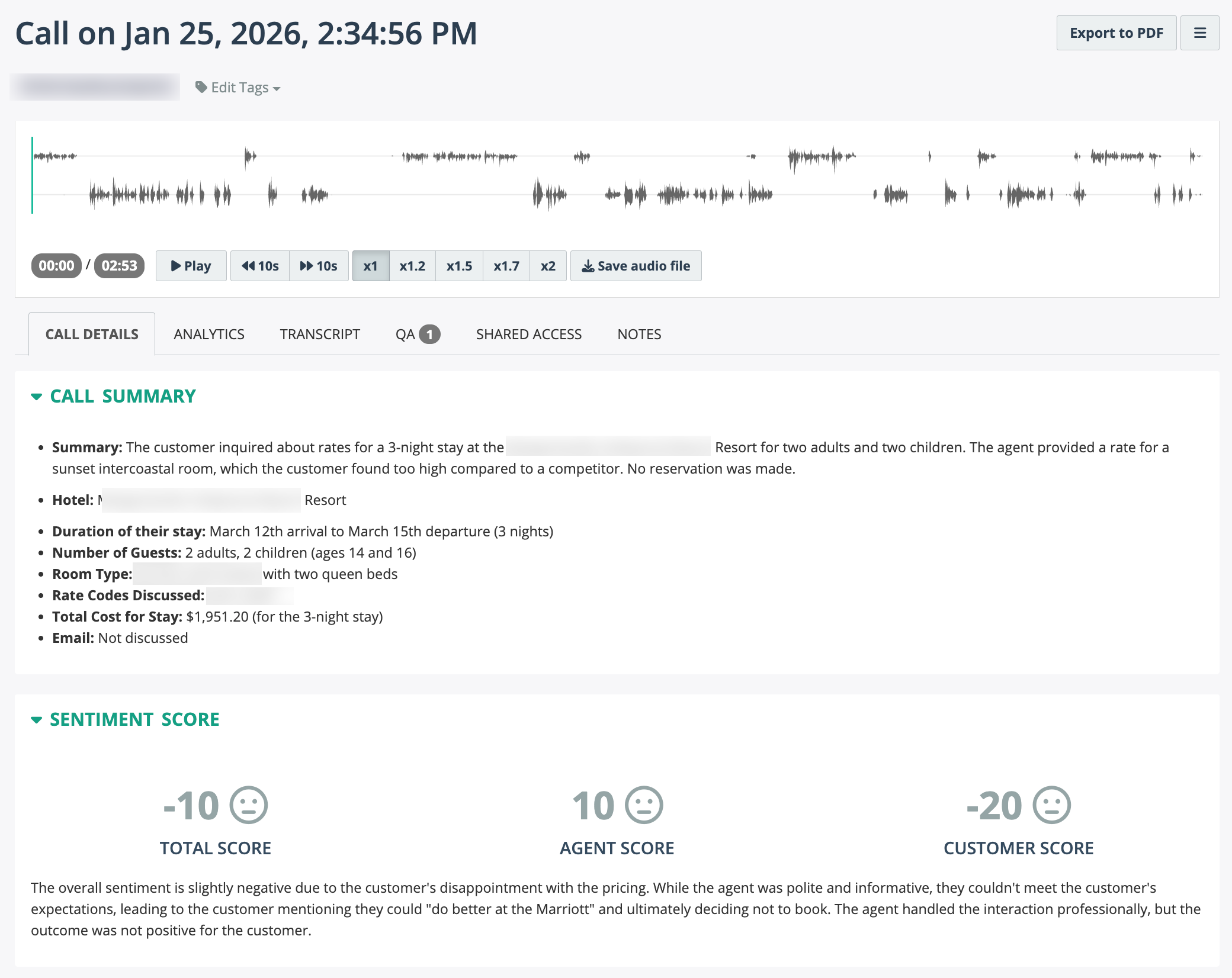The height and width of the screenshot is (978, 1232).
Task: Skip forward 10 seconds
Action: [319, 266]
